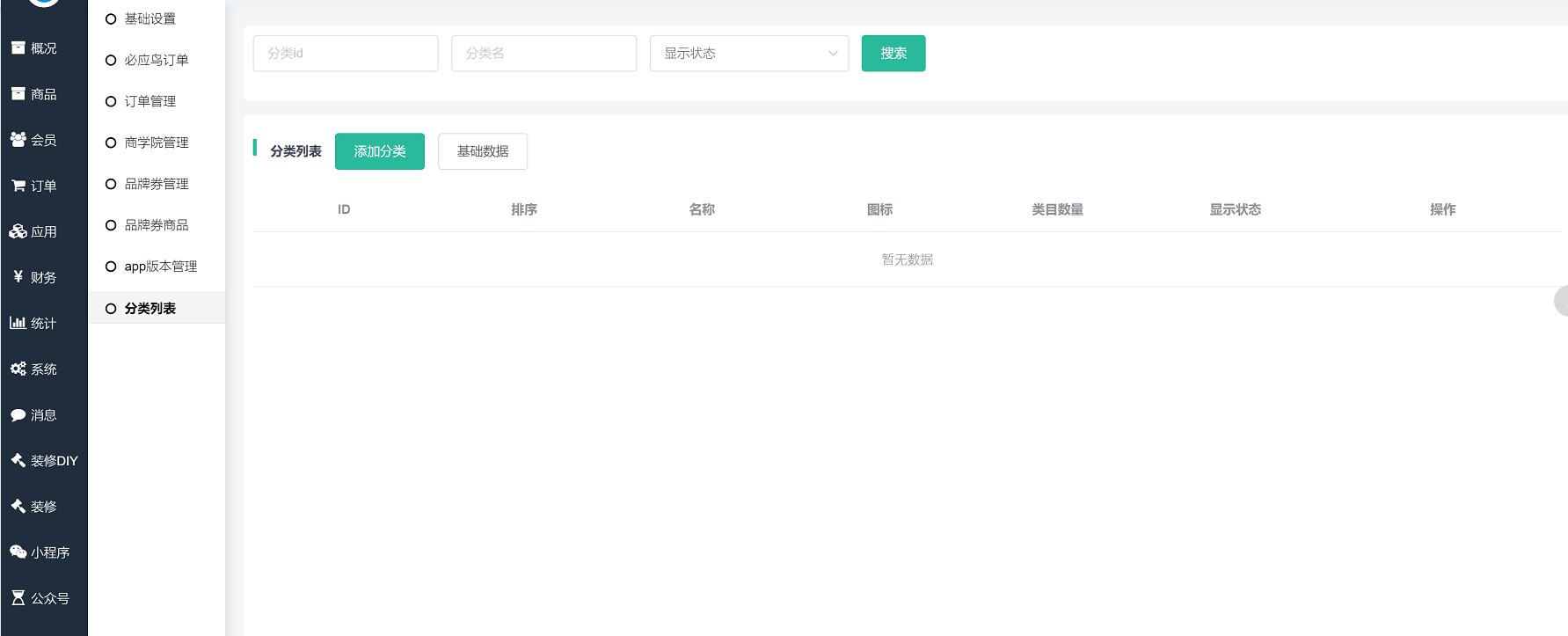Image resolution: width=1568 pixels, height=636 pixels.
Task: Click the gears icon for 系统
Action: point(18,369)
